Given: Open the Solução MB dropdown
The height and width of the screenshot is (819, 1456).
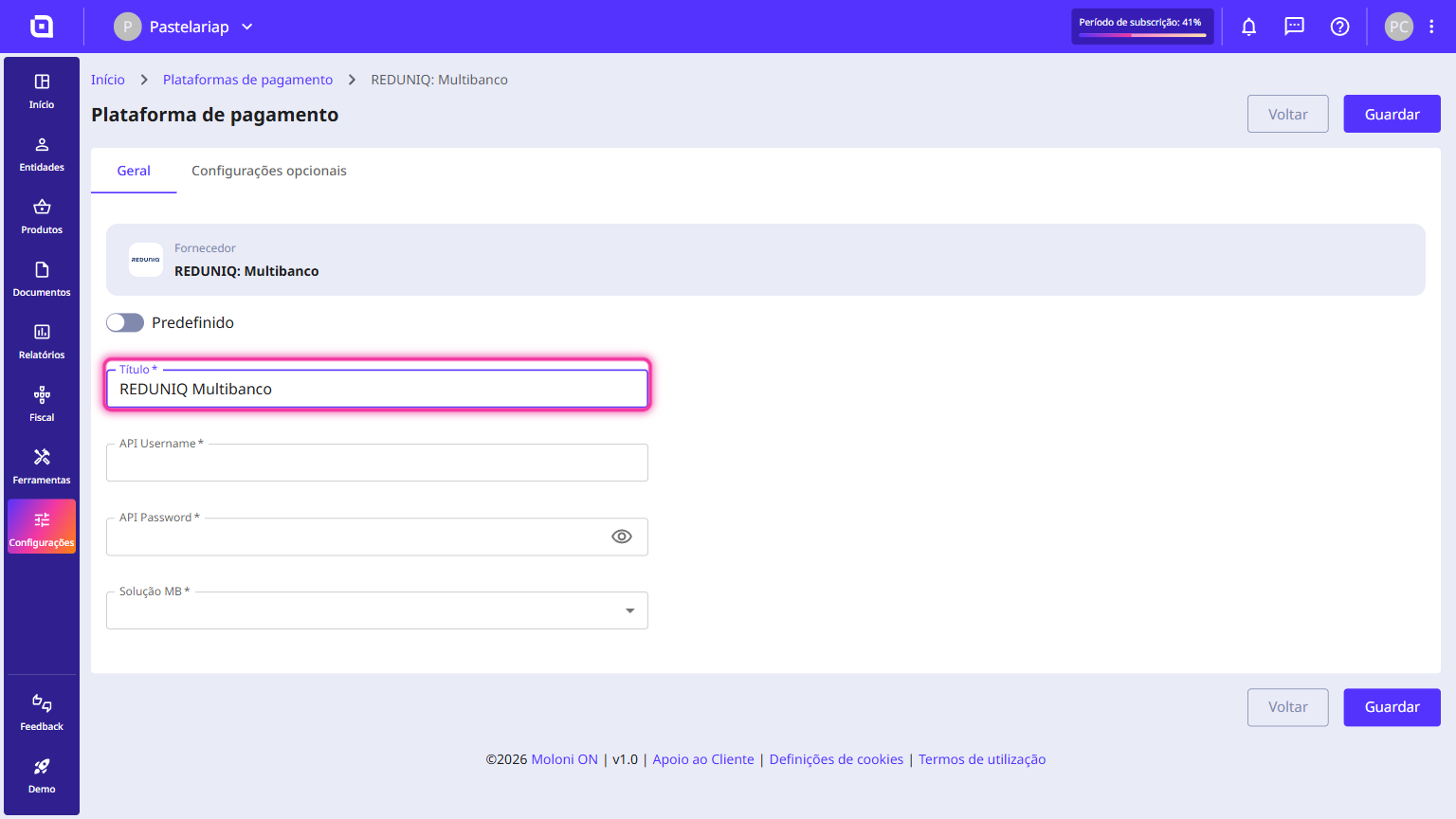Looking at the screenshot, I should point(377,610).
